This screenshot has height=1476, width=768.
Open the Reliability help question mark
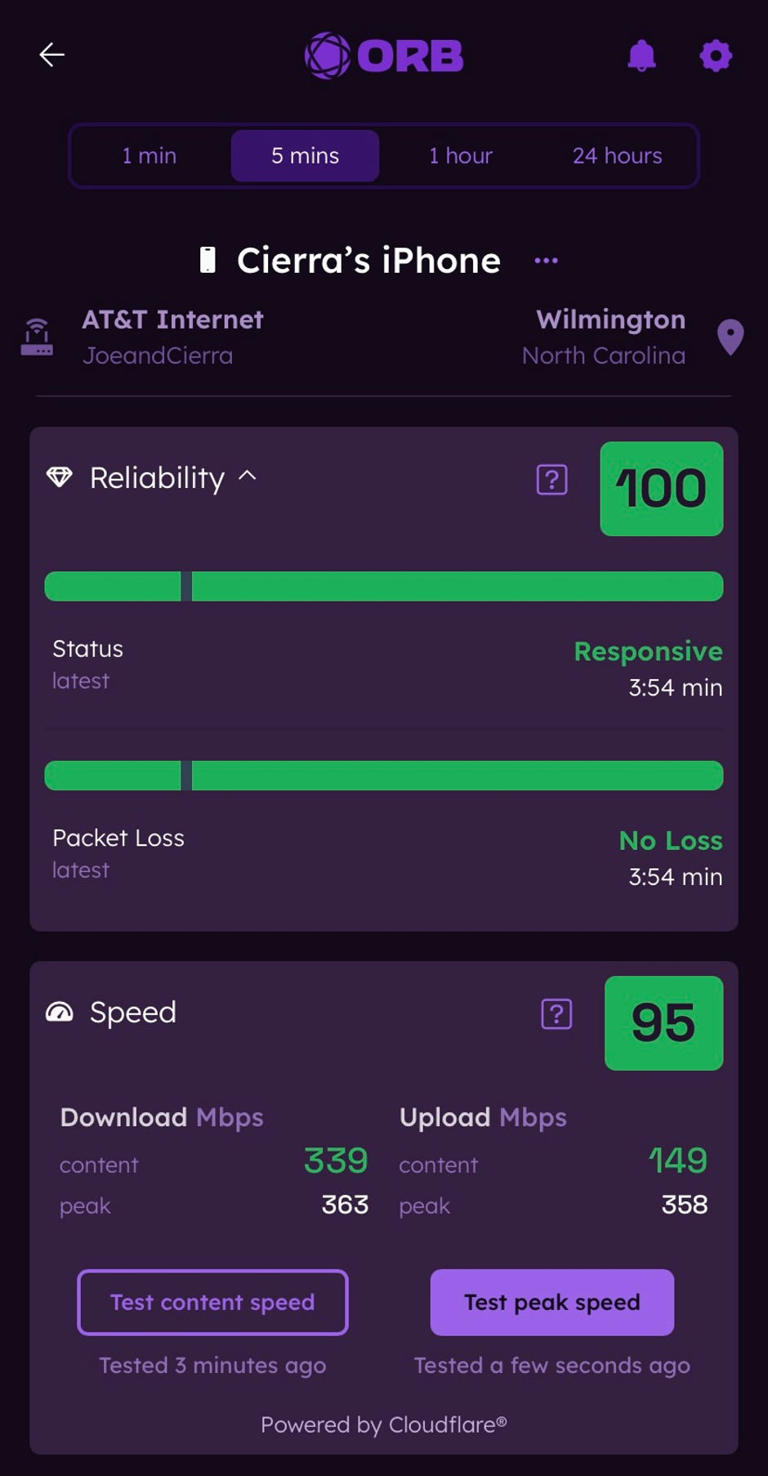(552, 480)
